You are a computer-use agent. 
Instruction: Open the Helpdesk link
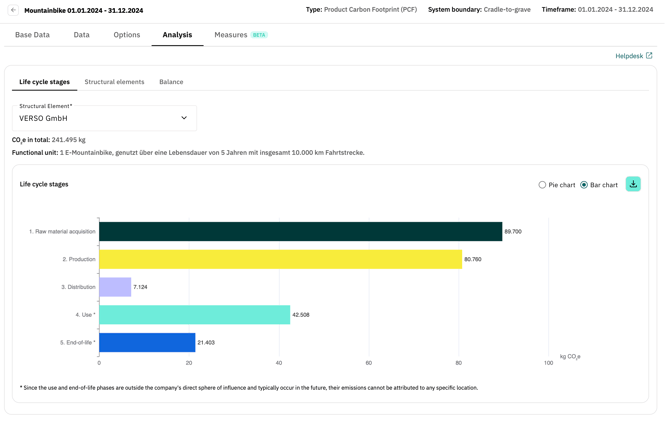629,56
